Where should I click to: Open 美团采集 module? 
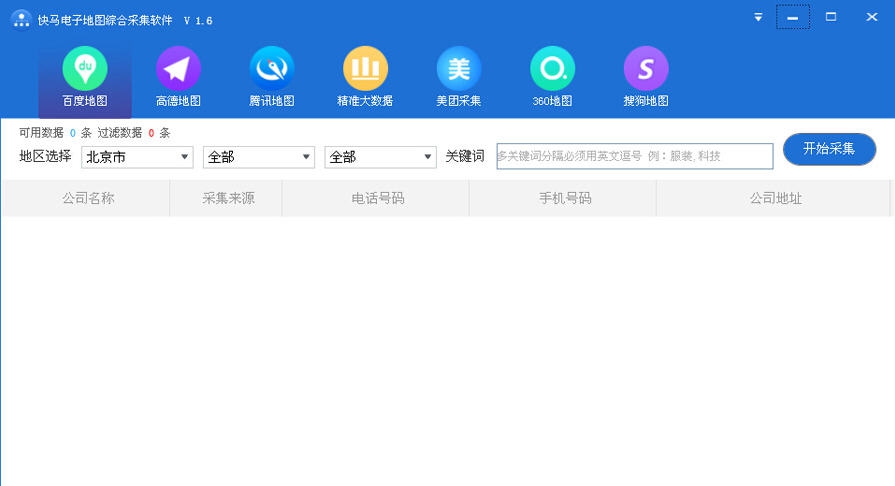coord(459,78)
